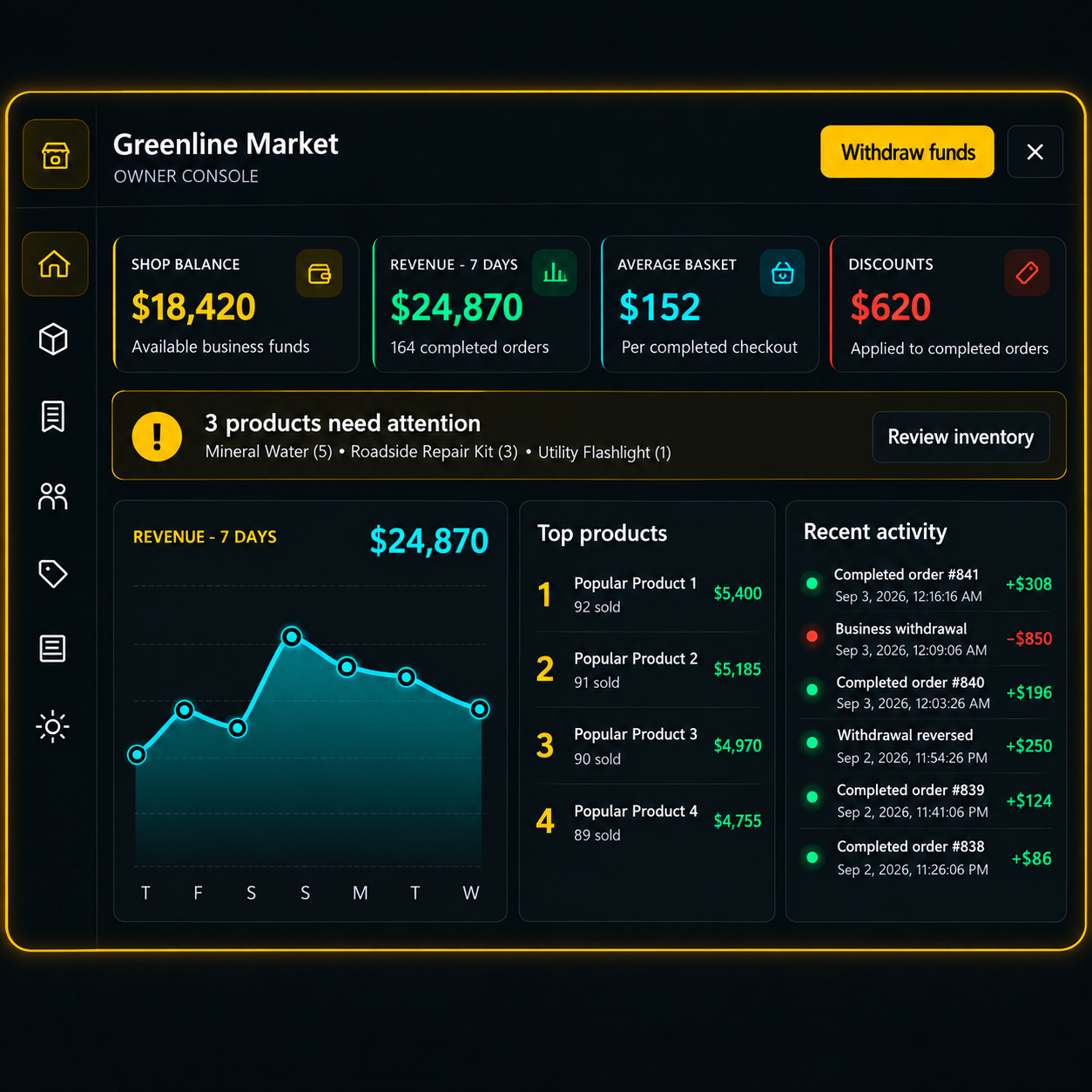Open Popular Product 1 row

pyautogui.click(x=649, y=595)
